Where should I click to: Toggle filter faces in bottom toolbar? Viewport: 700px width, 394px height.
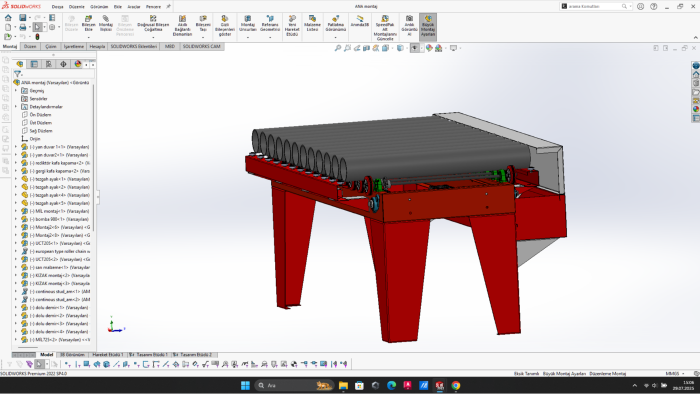click(x=87, y=365)
